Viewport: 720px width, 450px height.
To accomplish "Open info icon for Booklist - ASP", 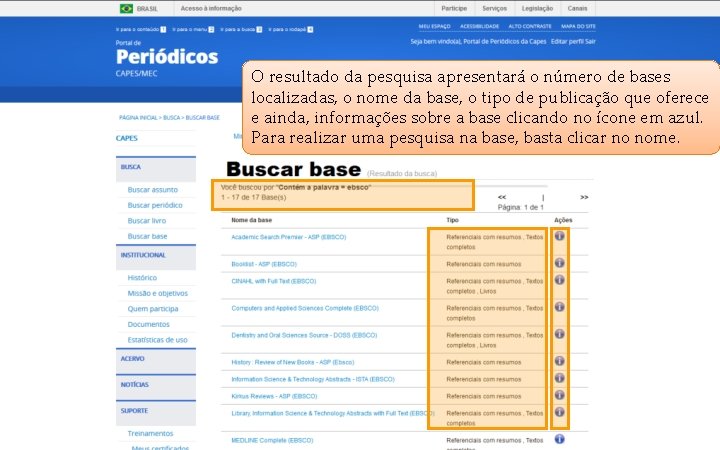I will click(x=559, y=263).
